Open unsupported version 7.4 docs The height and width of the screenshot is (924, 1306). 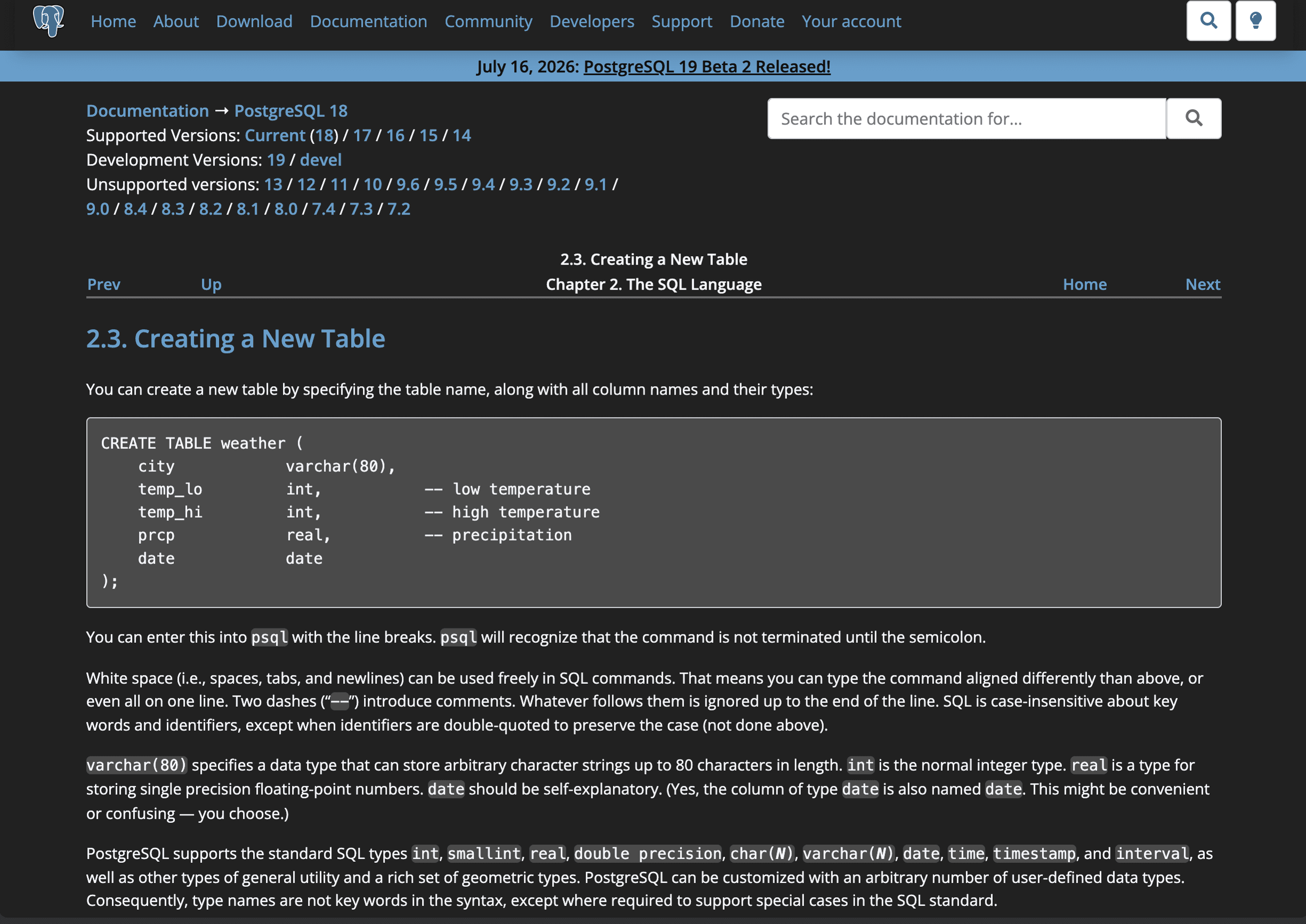click(323, 209)
